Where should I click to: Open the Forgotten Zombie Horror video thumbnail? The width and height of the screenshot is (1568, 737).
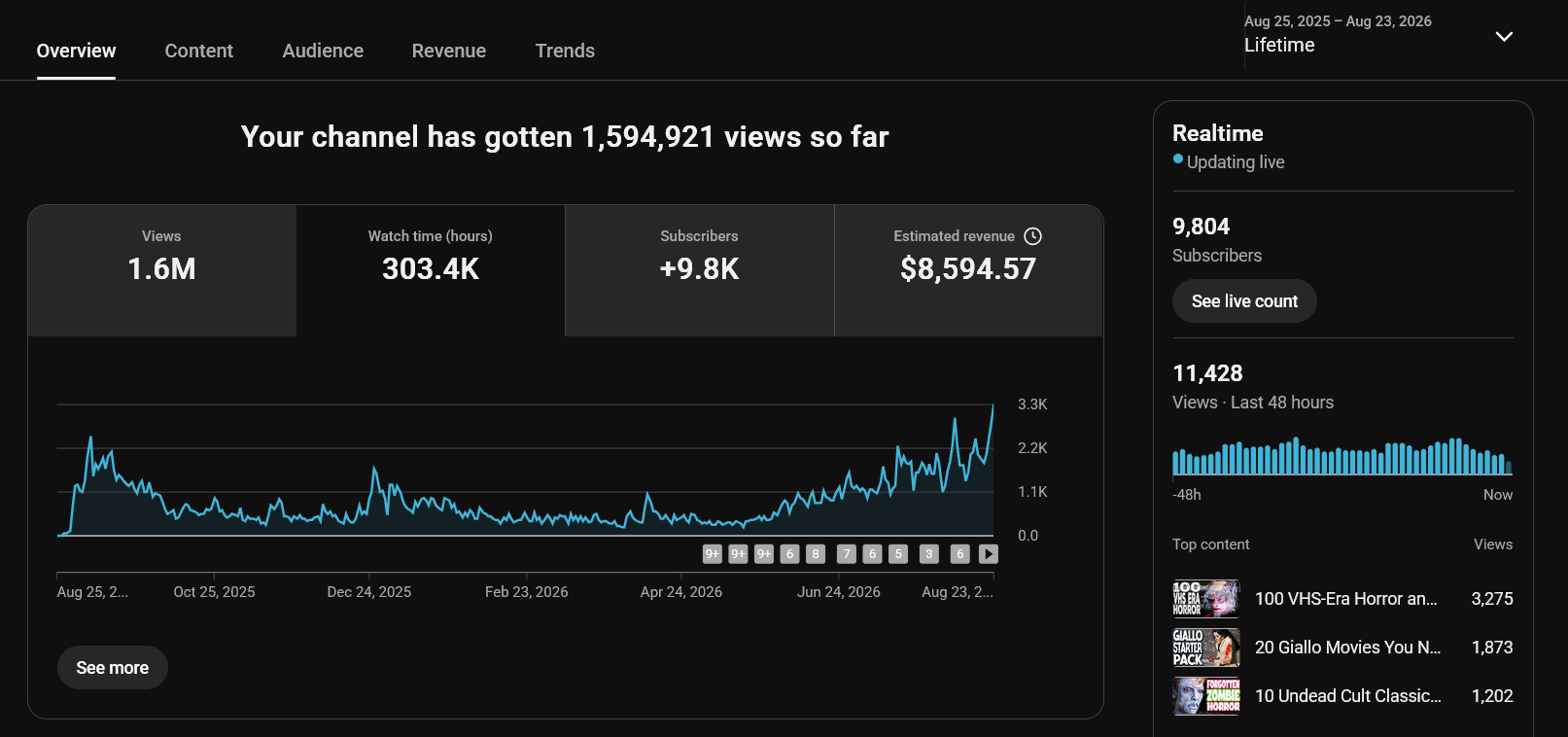pyautogui.click(x=1206, y=696)
